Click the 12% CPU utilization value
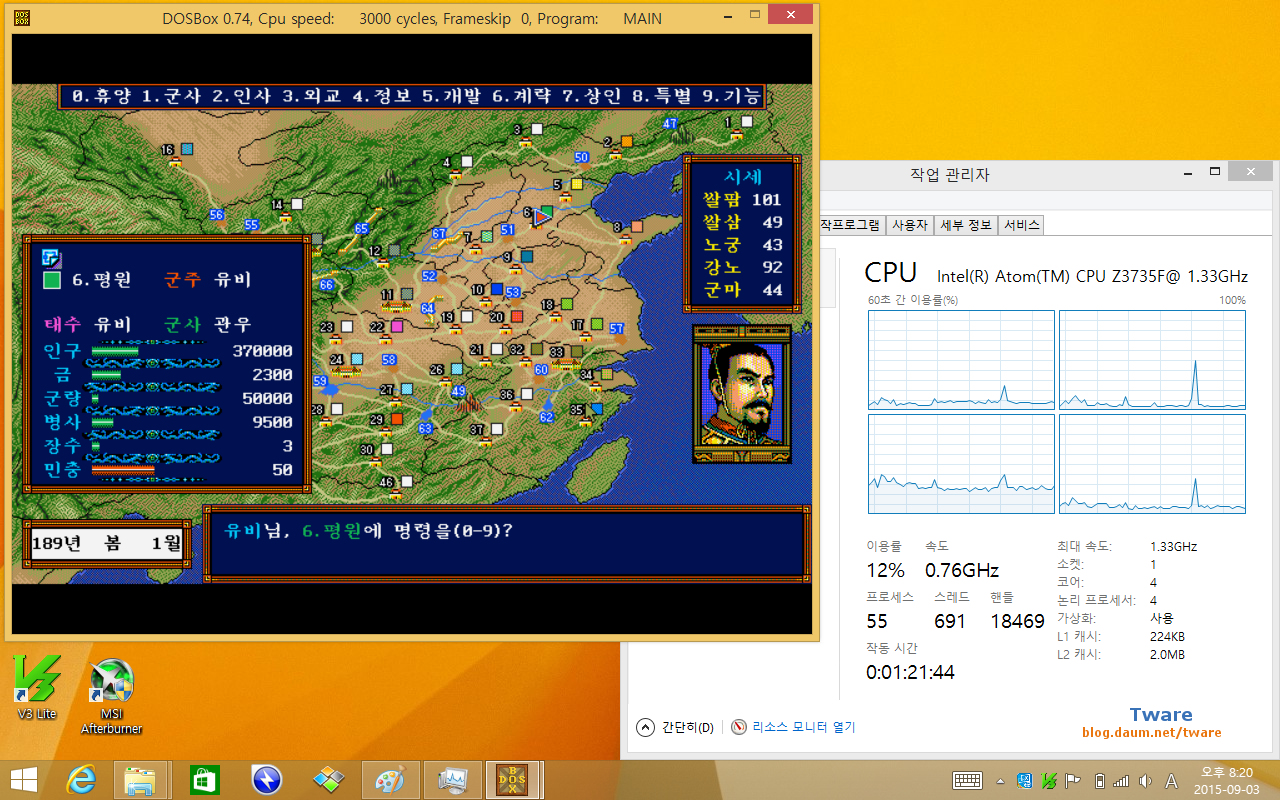 point(885,570)
